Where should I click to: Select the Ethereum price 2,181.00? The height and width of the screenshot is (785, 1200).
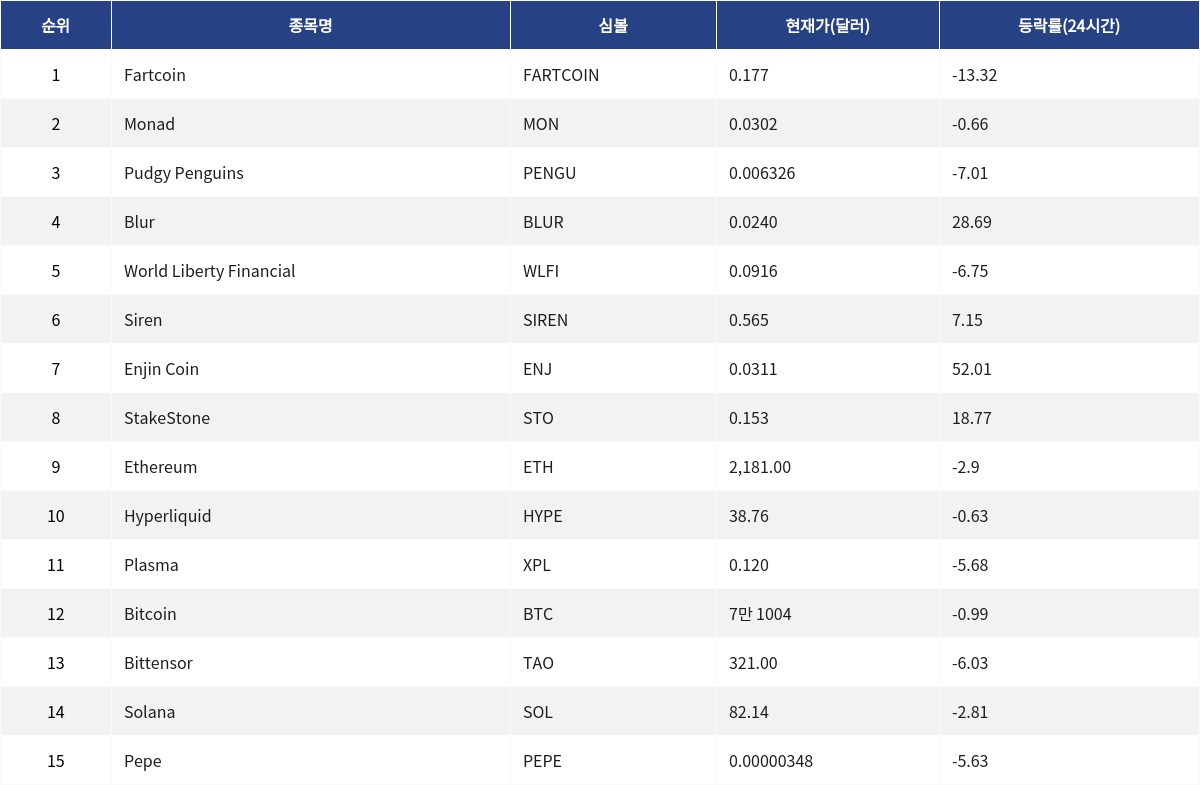tap(760, 467)
